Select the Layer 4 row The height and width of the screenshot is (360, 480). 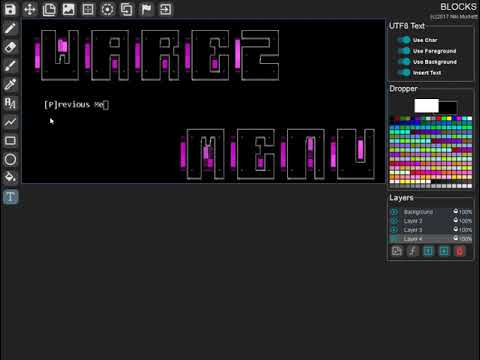(x=431, y=239)
